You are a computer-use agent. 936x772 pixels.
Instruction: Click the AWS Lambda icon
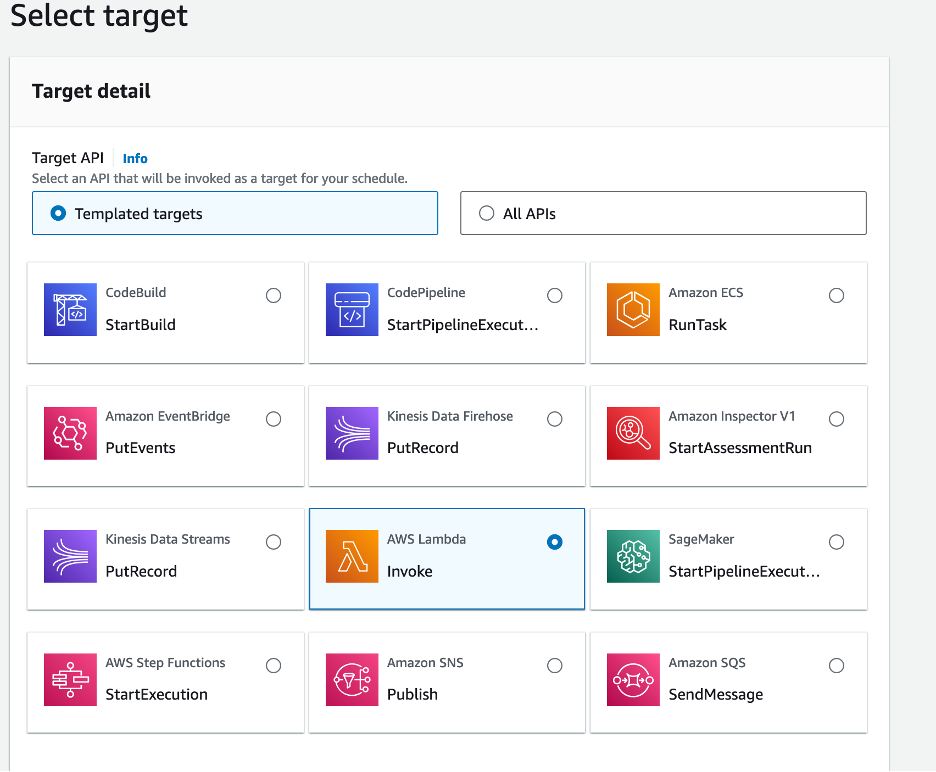(x=352, y=556)
